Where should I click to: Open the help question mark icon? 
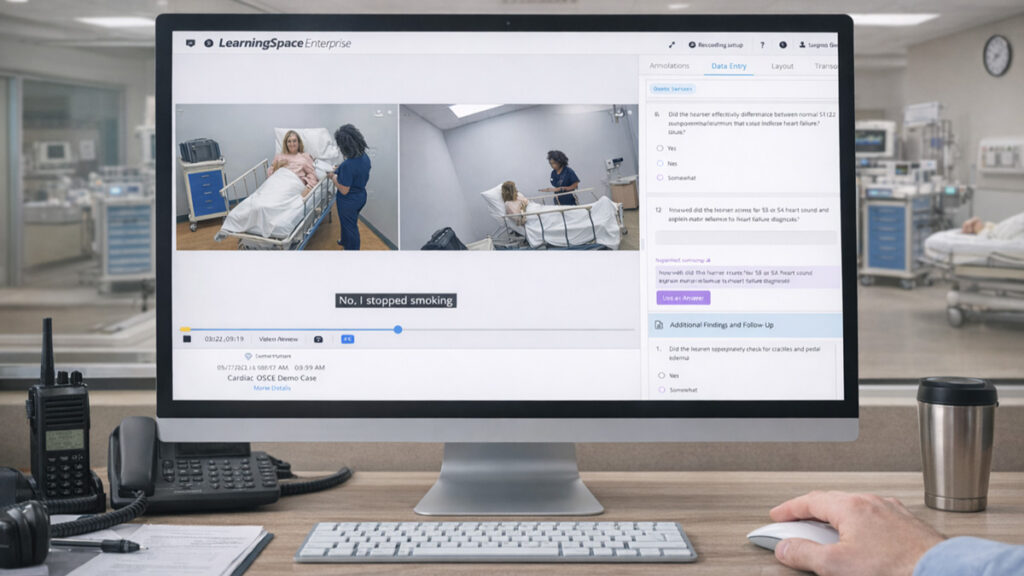[x=762, y=45]
